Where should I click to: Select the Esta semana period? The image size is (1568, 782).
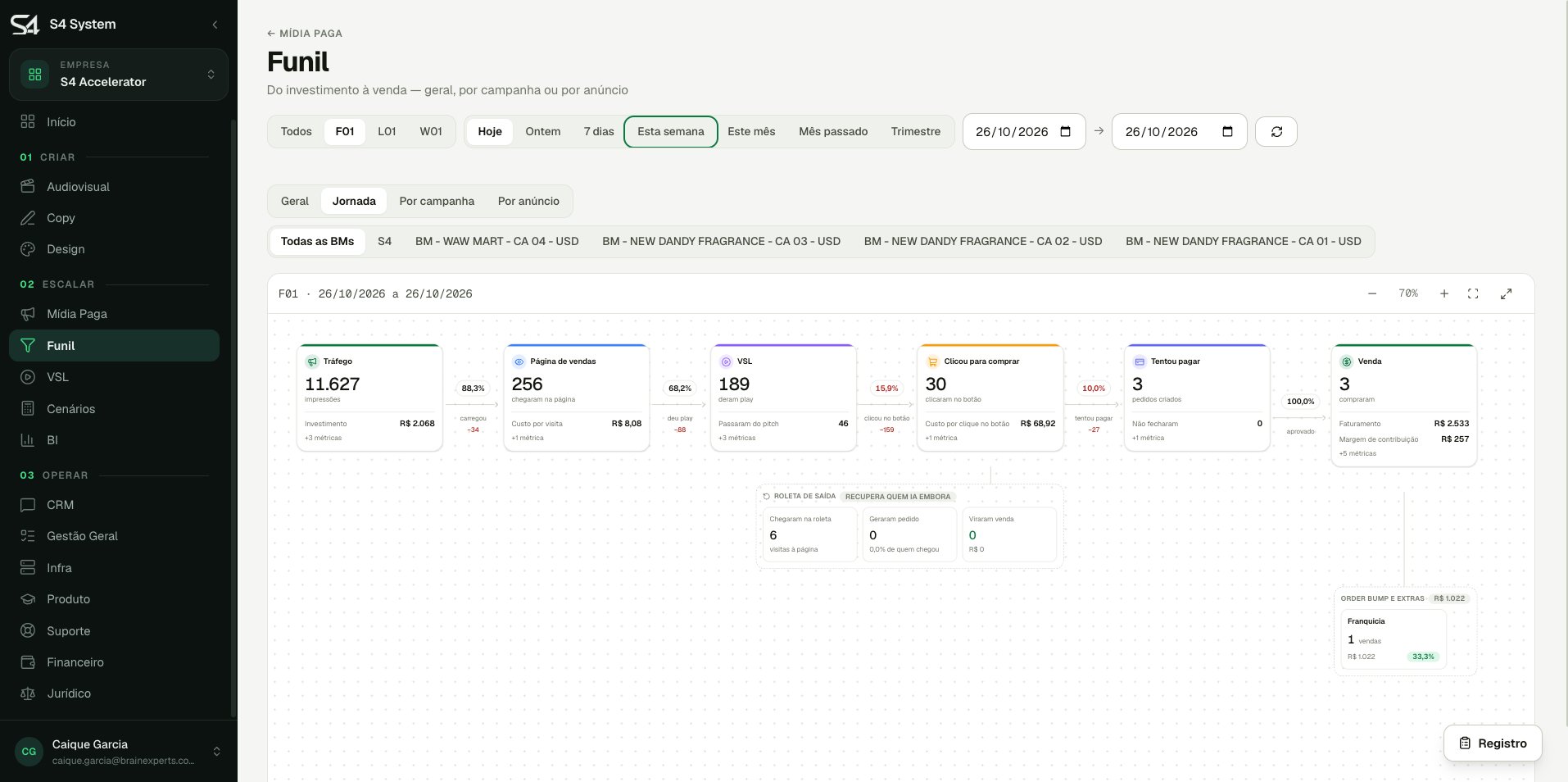point(671,131)
